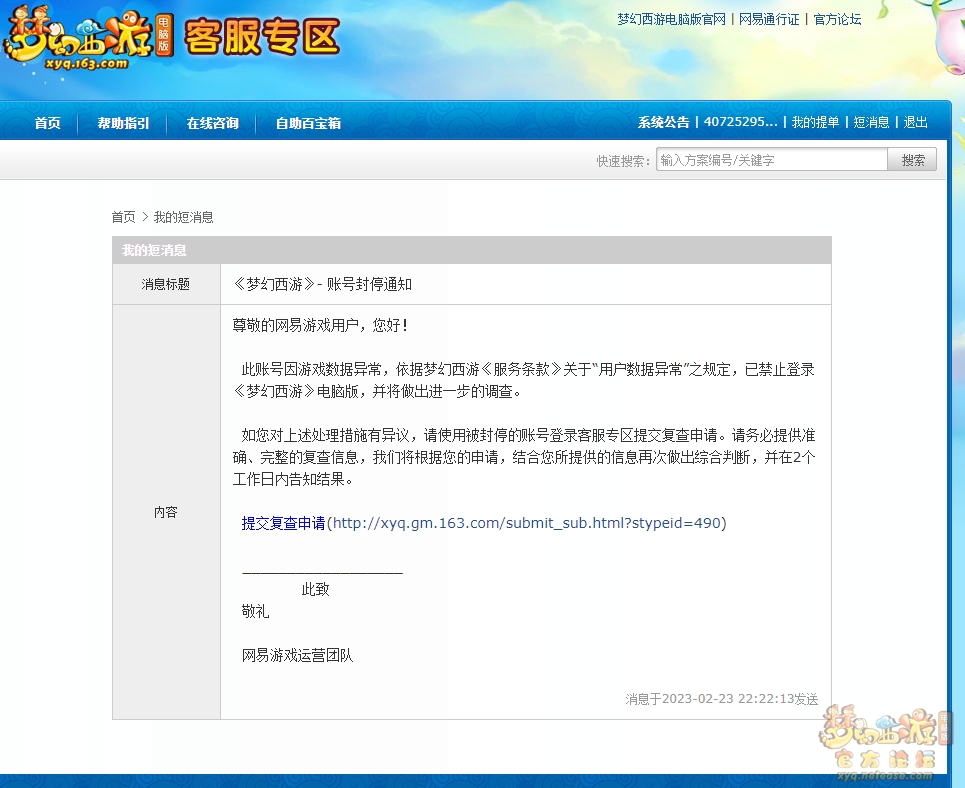965x788 pixels.
Task: Focus the 快速搜索 input field
Action: [x=772, y=159]
